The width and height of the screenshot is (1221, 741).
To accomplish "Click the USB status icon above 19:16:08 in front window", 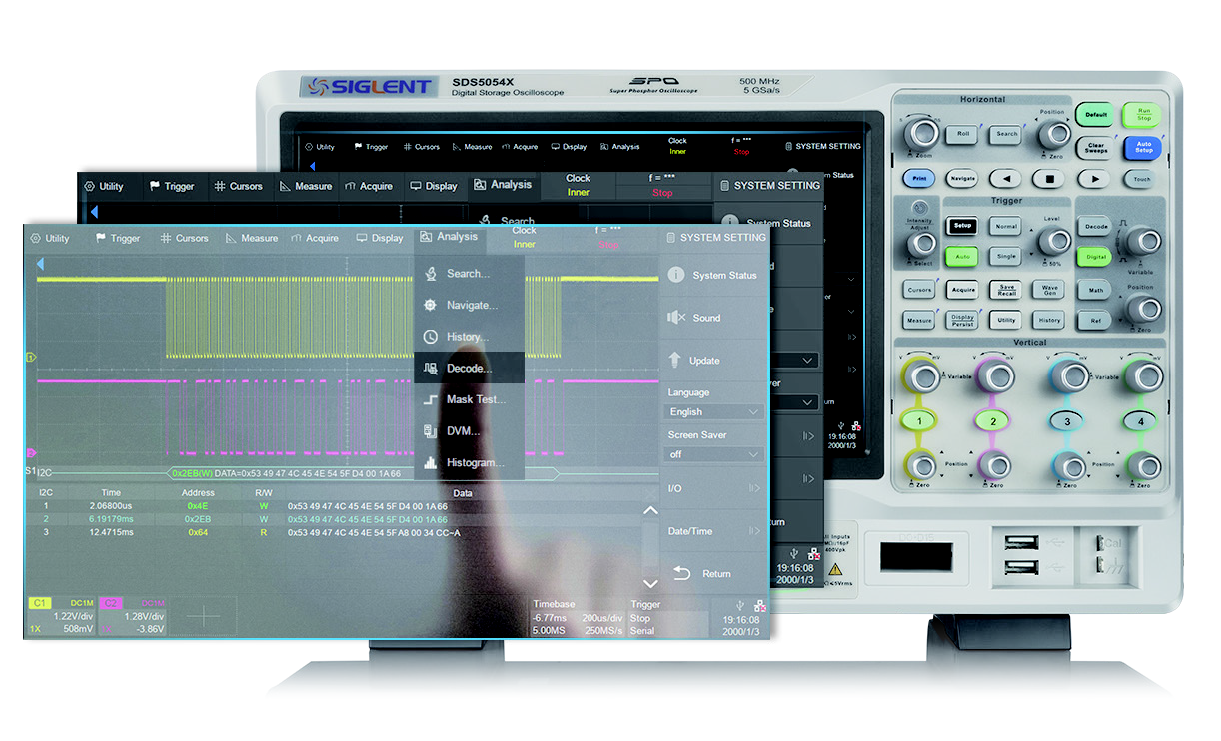I will tap(740, 605).
